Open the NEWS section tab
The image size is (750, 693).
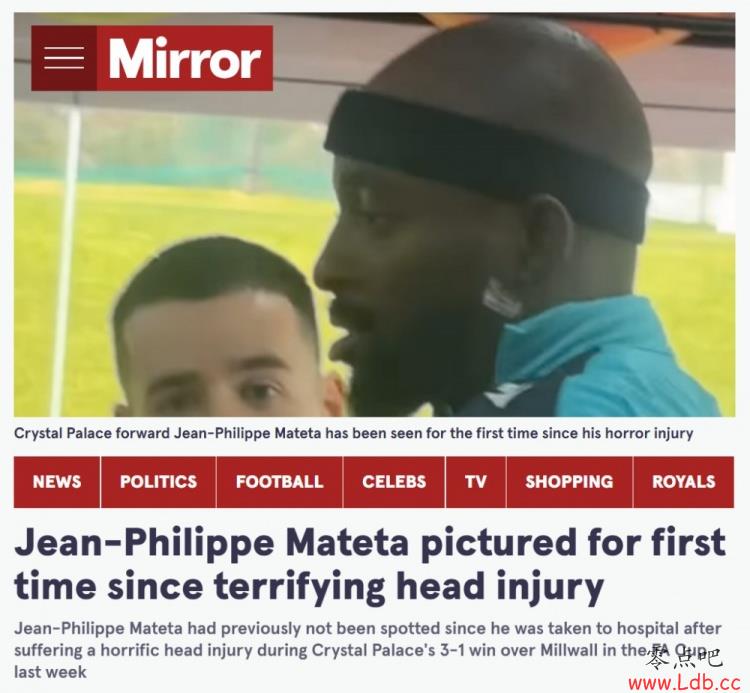(x=57, y=482)
